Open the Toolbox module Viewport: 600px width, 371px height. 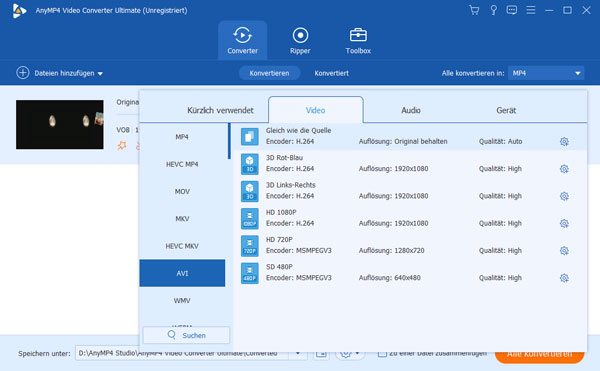pos(358,41)
